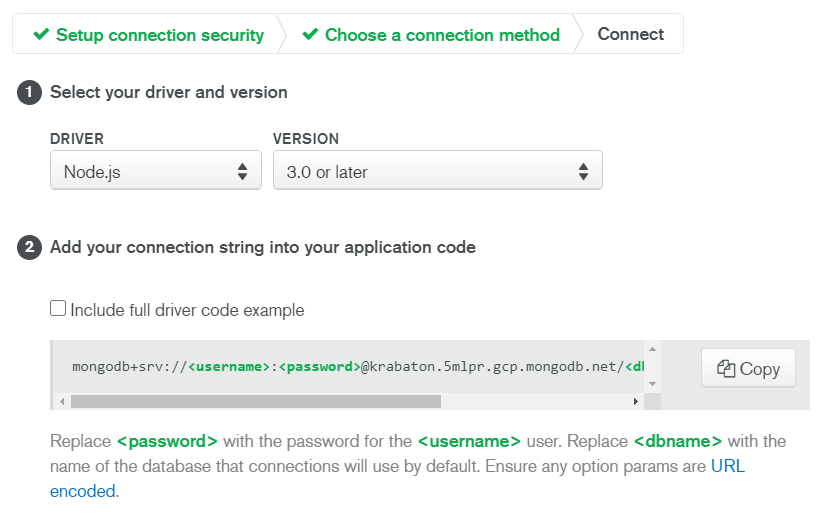The height and width of the screenshot is (529, 828).
Task: Copy the connection string
Action: pyautogui.click(x=748, y=368)
